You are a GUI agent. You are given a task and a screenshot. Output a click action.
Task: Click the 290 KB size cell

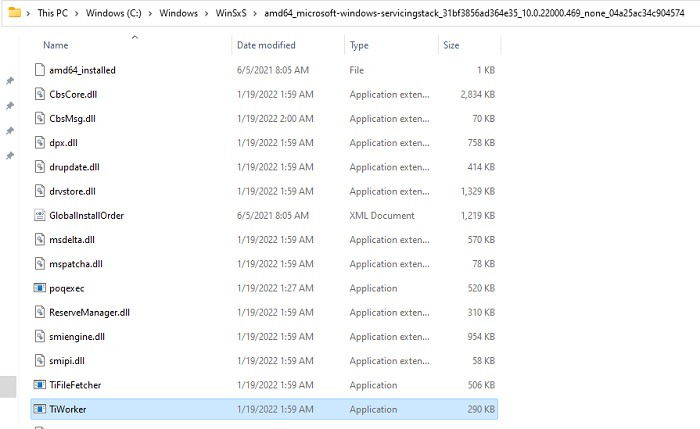[481, 409]
